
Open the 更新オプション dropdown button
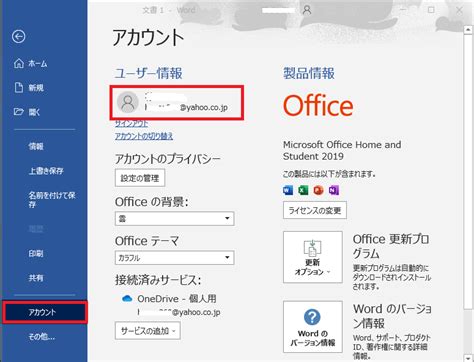tap(313, 257)
